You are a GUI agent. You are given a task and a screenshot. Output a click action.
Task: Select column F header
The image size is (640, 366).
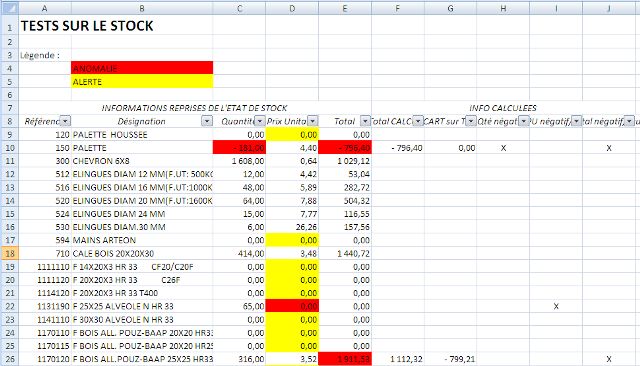(x=398, y=8)
